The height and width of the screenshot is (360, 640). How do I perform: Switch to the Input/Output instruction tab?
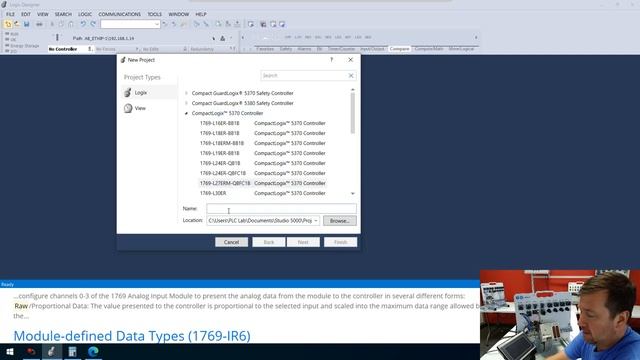372,49
